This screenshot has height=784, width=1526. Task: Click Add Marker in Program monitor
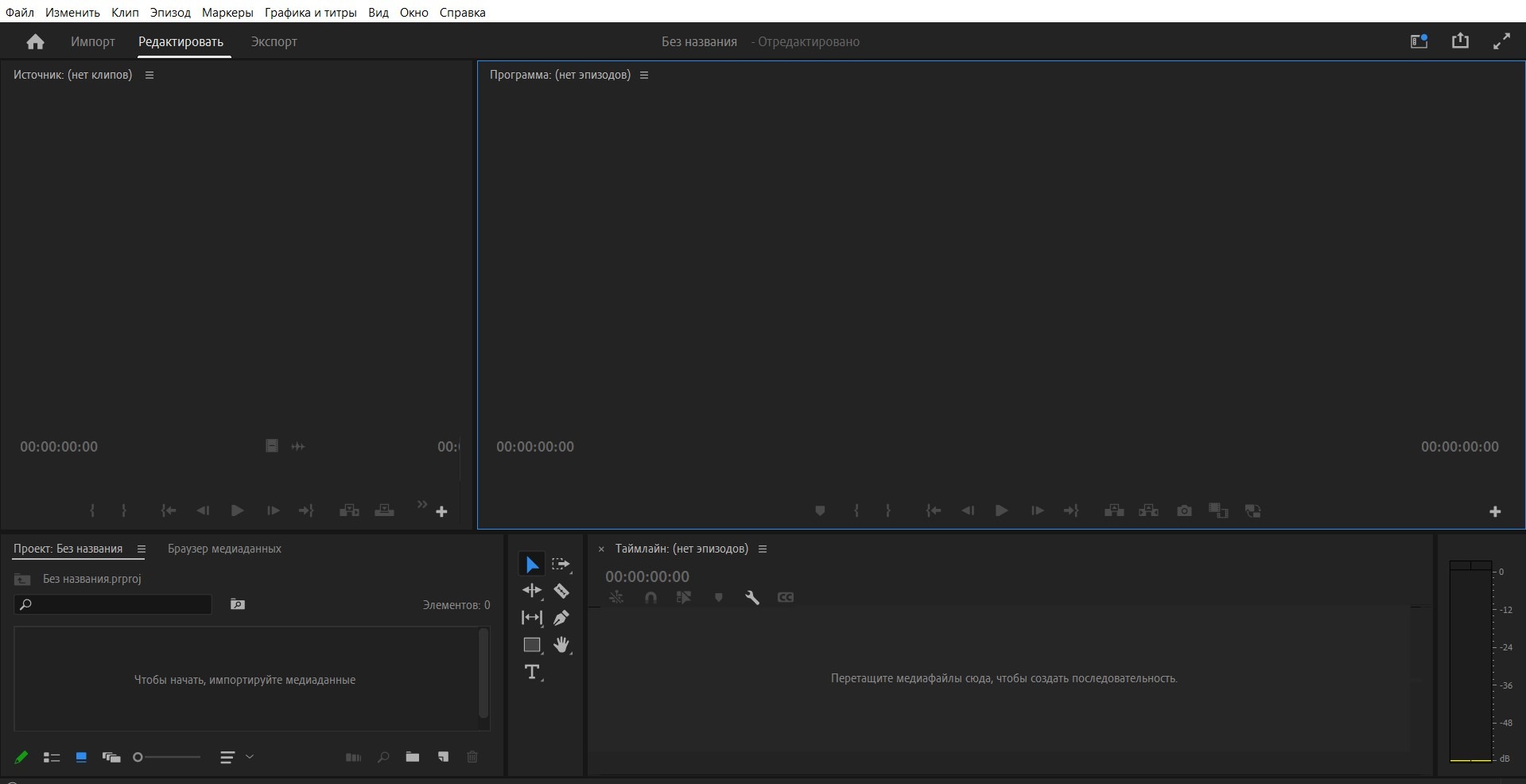(x=820, y=510)
